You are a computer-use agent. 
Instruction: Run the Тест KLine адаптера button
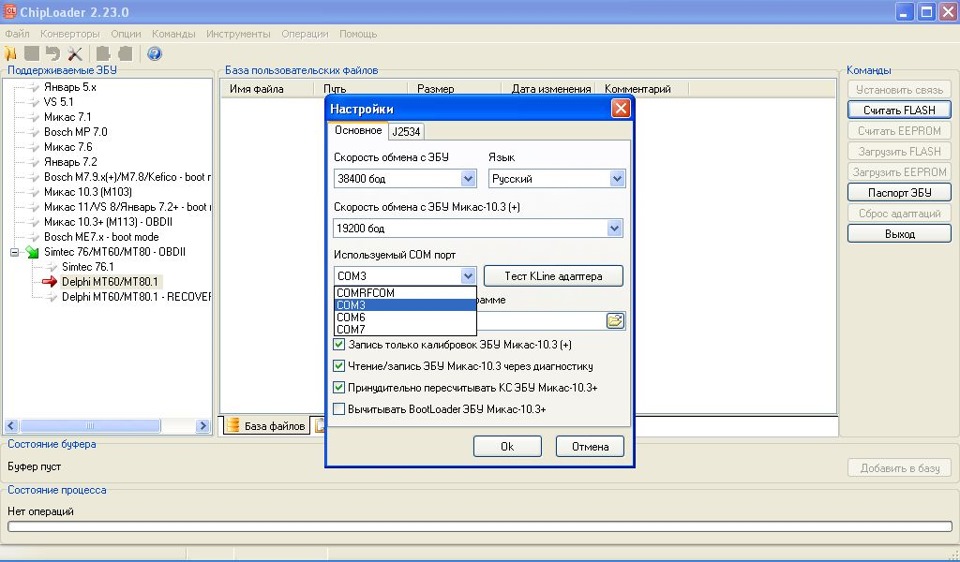tap(553, 276)
